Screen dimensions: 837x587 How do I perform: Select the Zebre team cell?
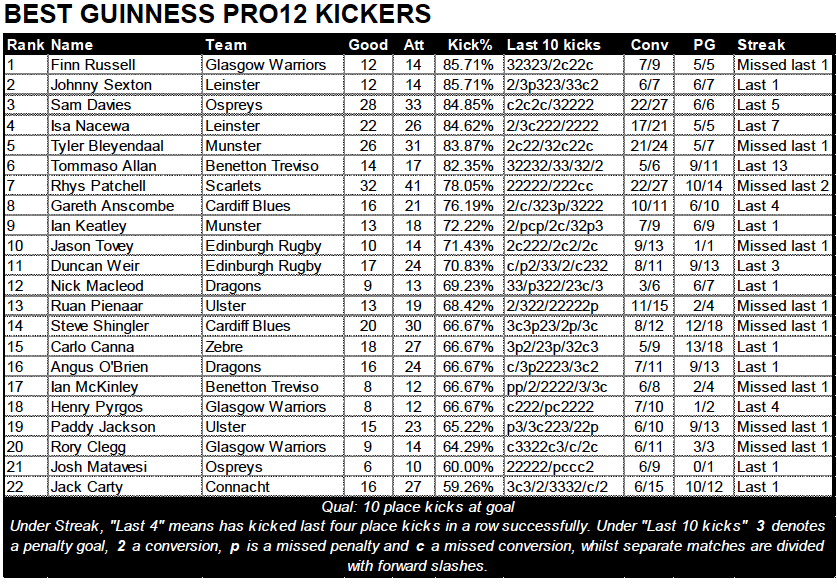[x=273, y=347]
